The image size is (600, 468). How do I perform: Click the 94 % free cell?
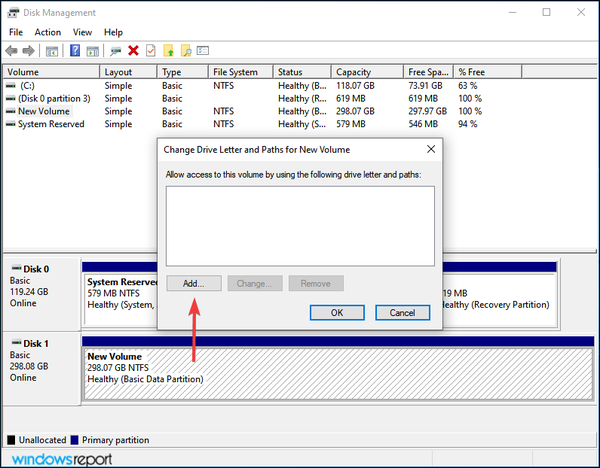coord(468,124)
